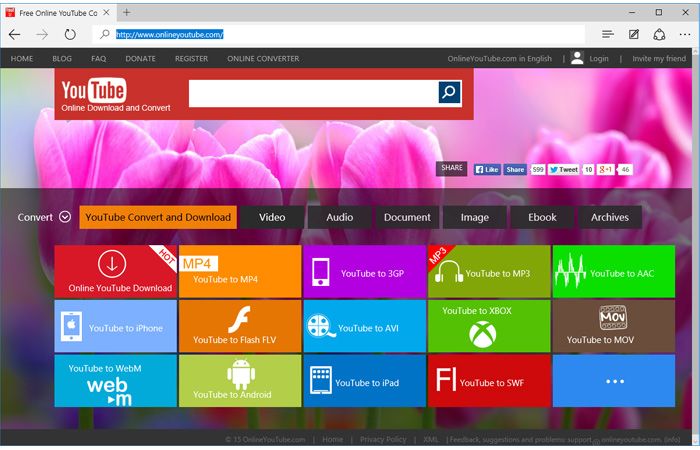Viewport: 700px width, 450px height.
Task: Open the BLOG menu item
Action: [x=62, y=58]
